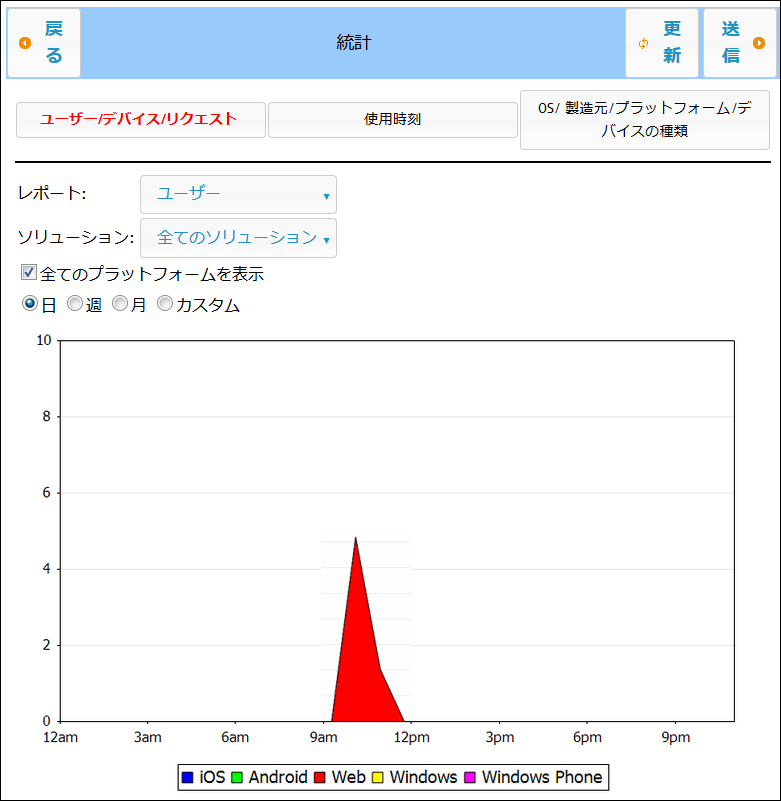This screenshot has width=781, height=801.
Task: Select the 日 radio button
Action: click(x=30, y=303)
